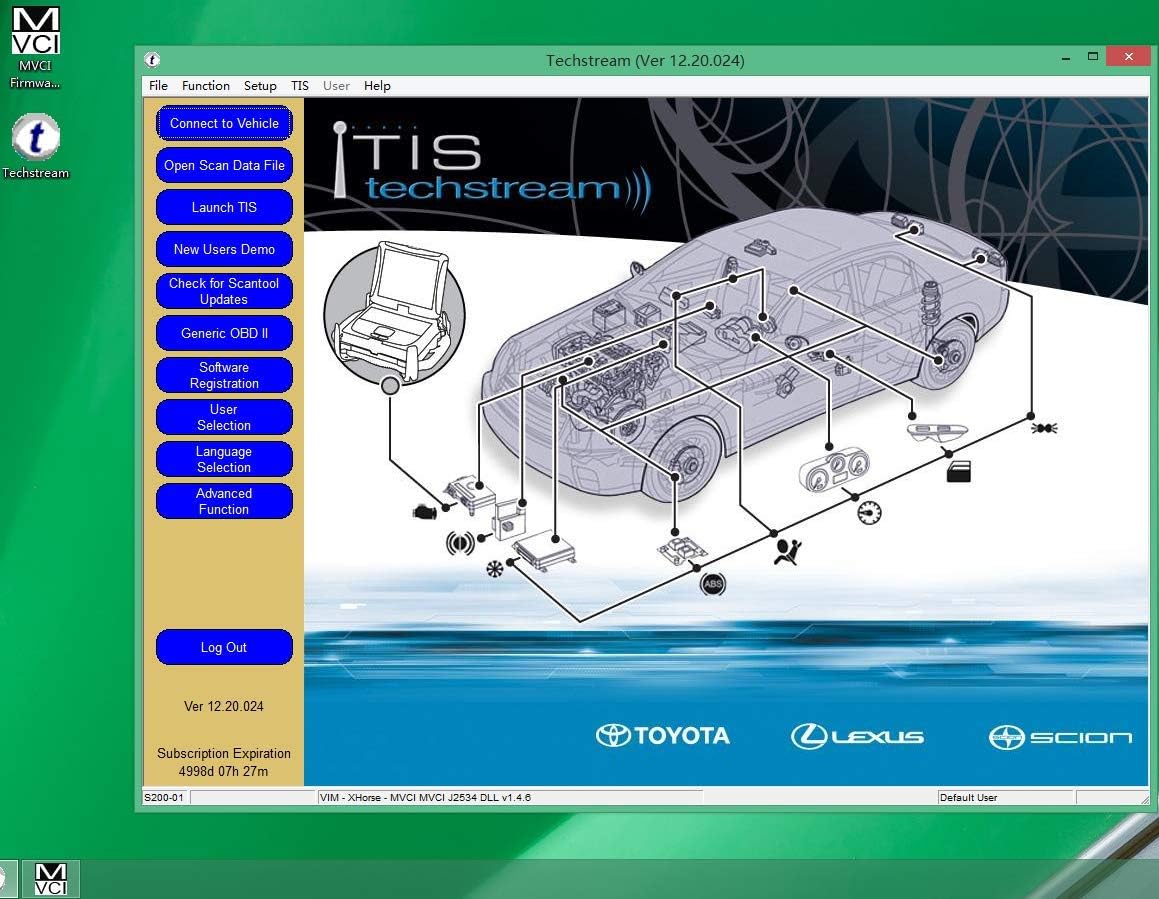Click the air conditioning snowflake icon
The width and height of the screenshot is (1159, 899).
(494, 569)
